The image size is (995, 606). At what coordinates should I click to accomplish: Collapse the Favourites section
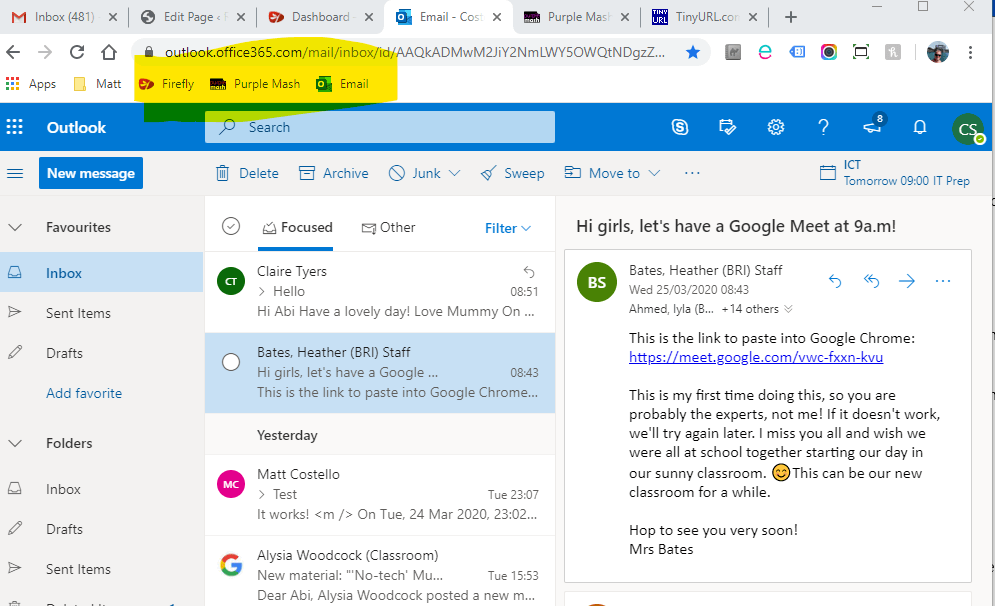15,227
